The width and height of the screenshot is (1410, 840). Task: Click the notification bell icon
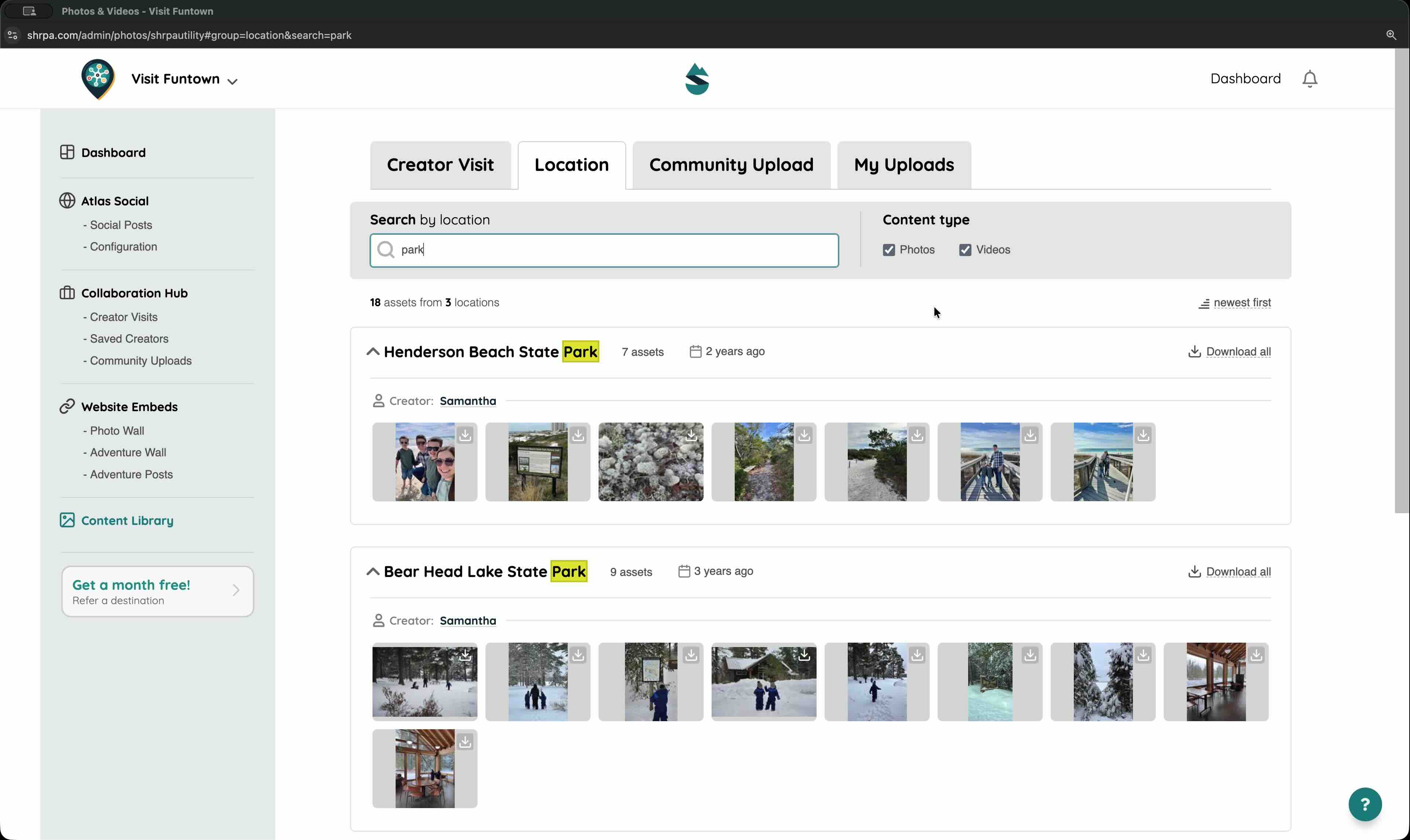[x=1310, y=78]
